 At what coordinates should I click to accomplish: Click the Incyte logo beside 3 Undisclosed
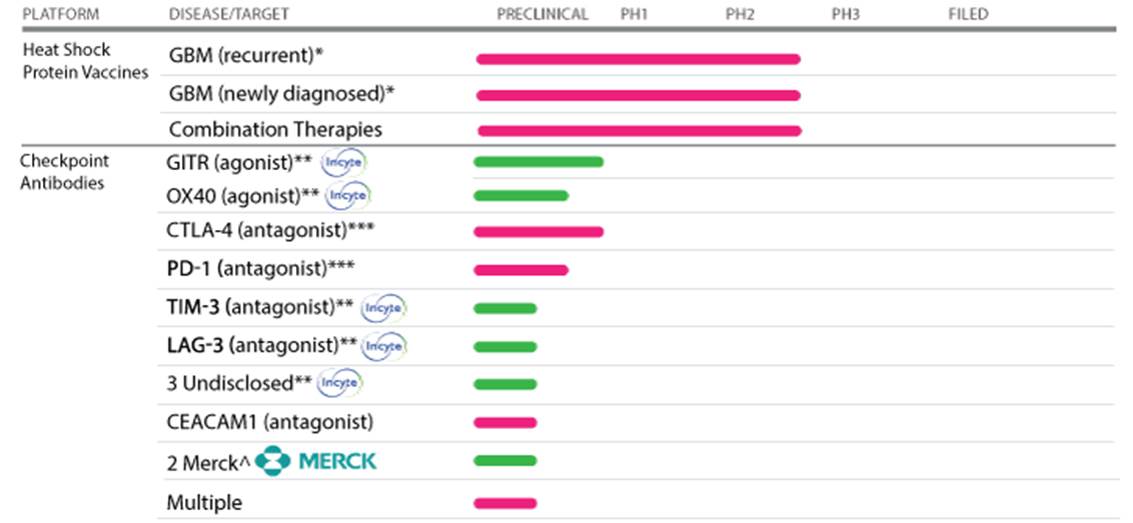tap(341, 383)
